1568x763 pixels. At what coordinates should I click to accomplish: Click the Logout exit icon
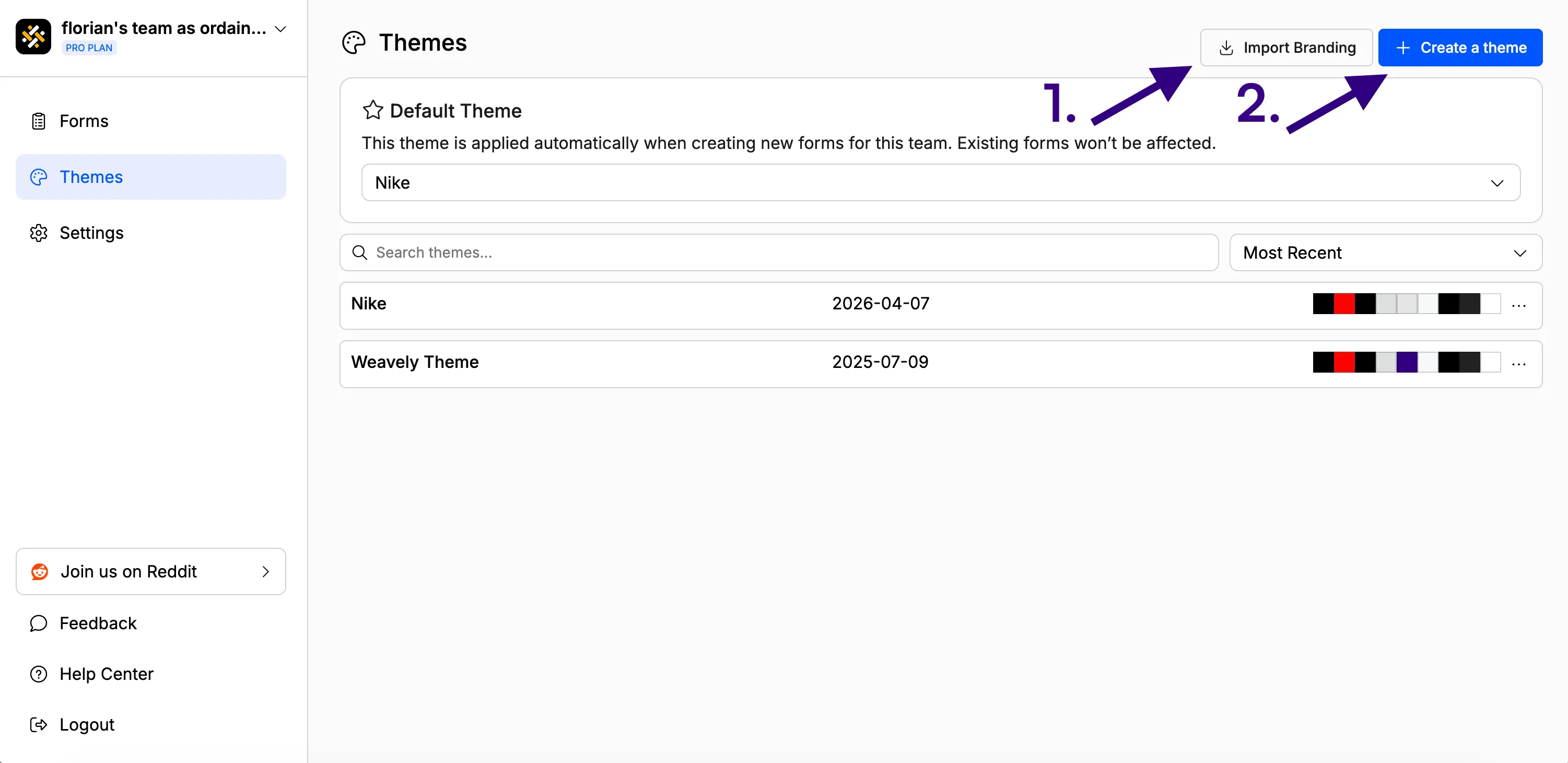(x=38, y=724)
